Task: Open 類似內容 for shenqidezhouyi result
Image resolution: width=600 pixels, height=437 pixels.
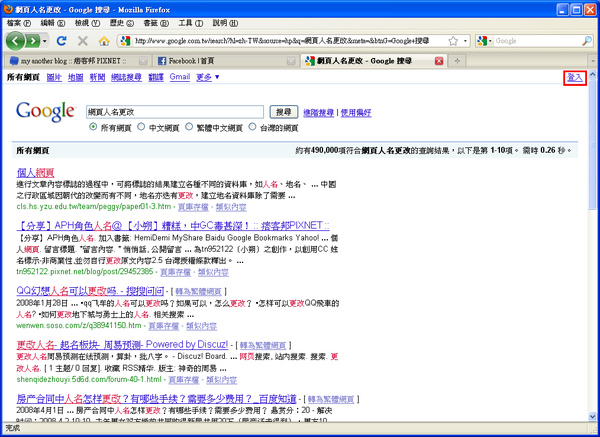Action: [222, 380]
